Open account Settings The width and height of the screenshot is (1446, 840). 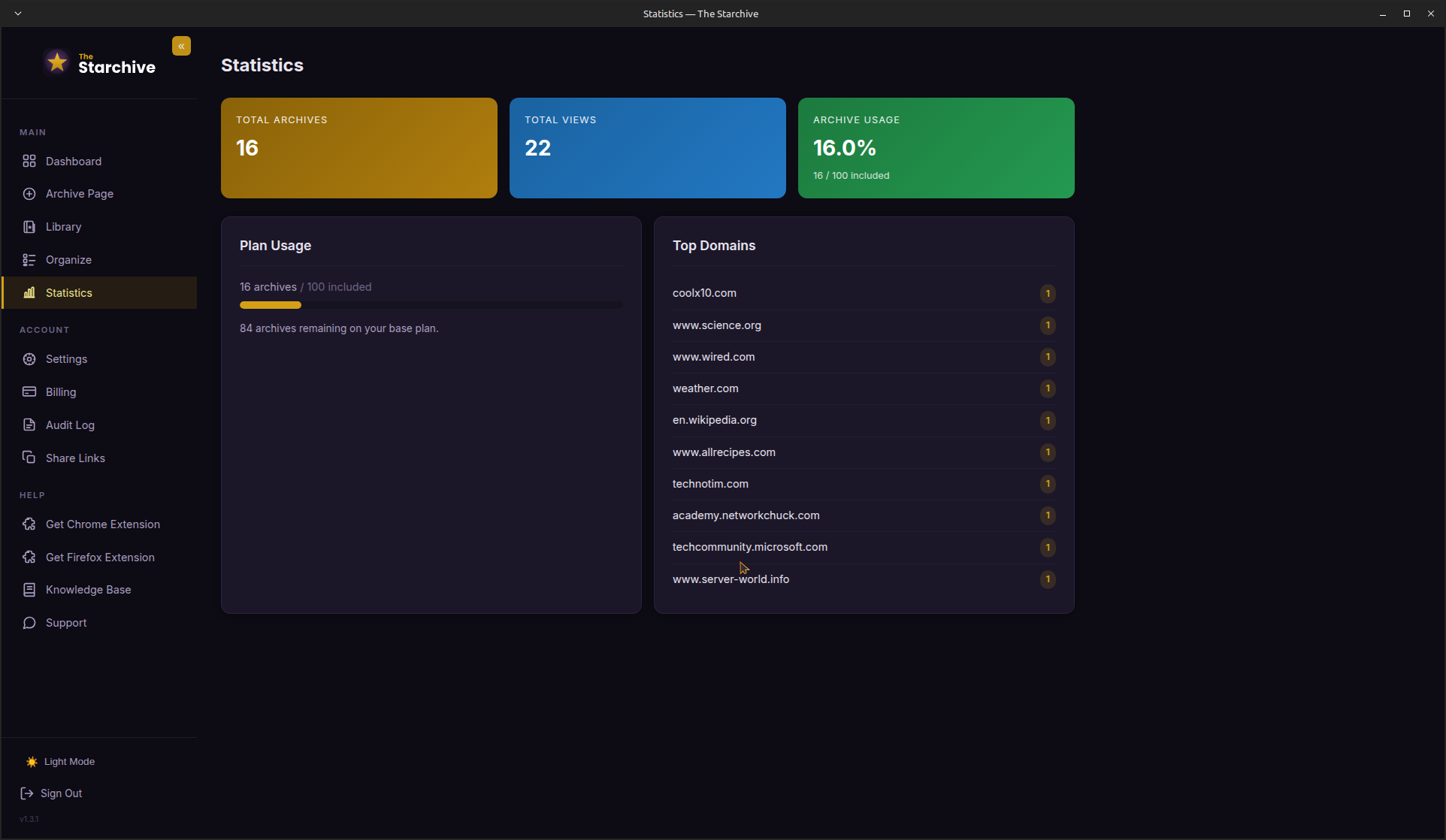tap(100, 359)
